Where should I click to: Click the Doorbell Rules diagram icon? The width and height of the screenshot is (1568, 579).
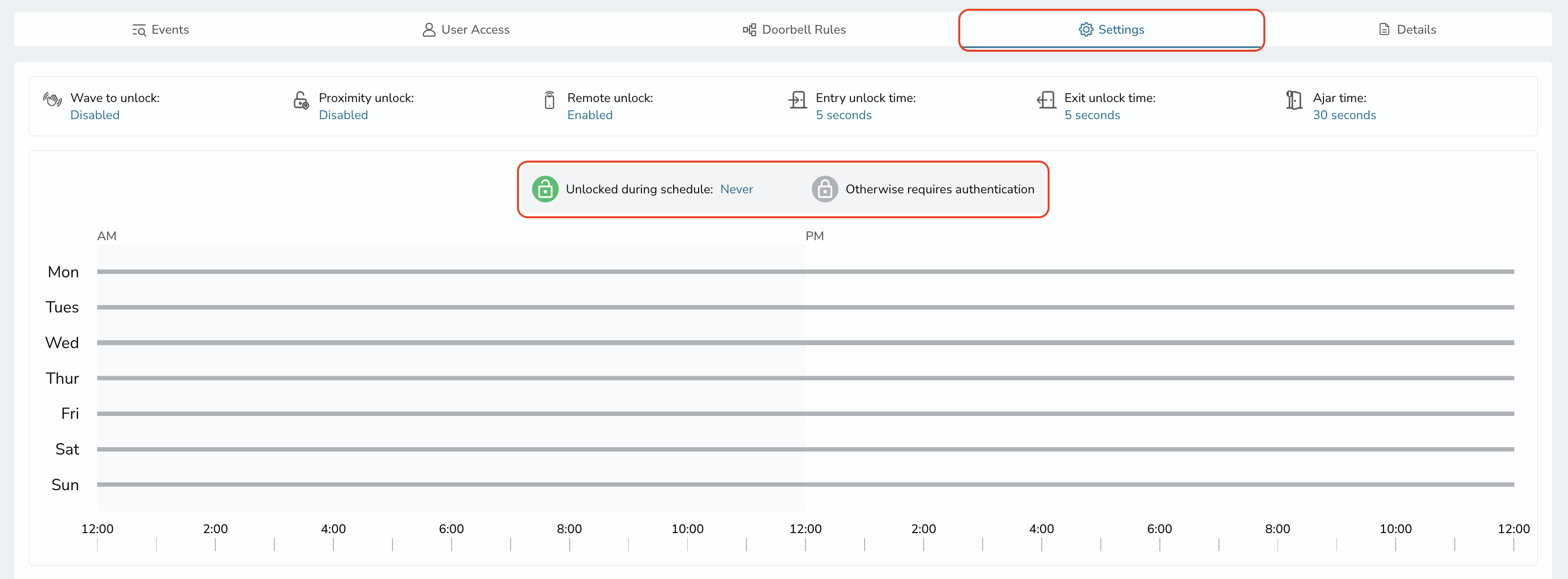(x=749, y=29)
